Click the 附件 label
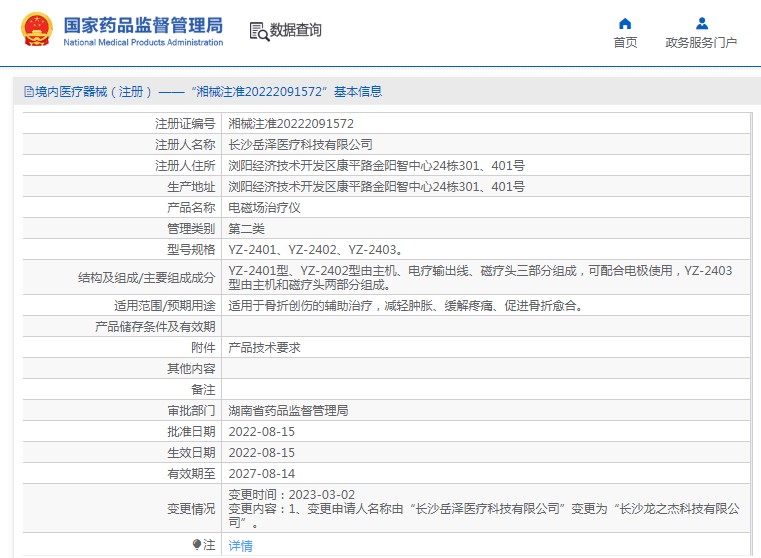 point(203,347)
